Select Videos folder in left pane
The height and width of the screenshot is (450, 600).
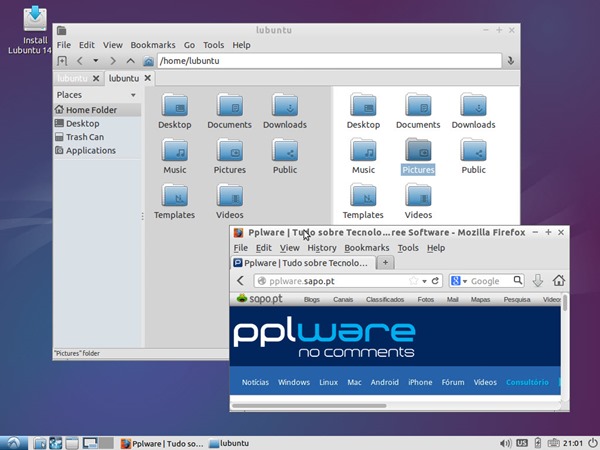[230, 201]
